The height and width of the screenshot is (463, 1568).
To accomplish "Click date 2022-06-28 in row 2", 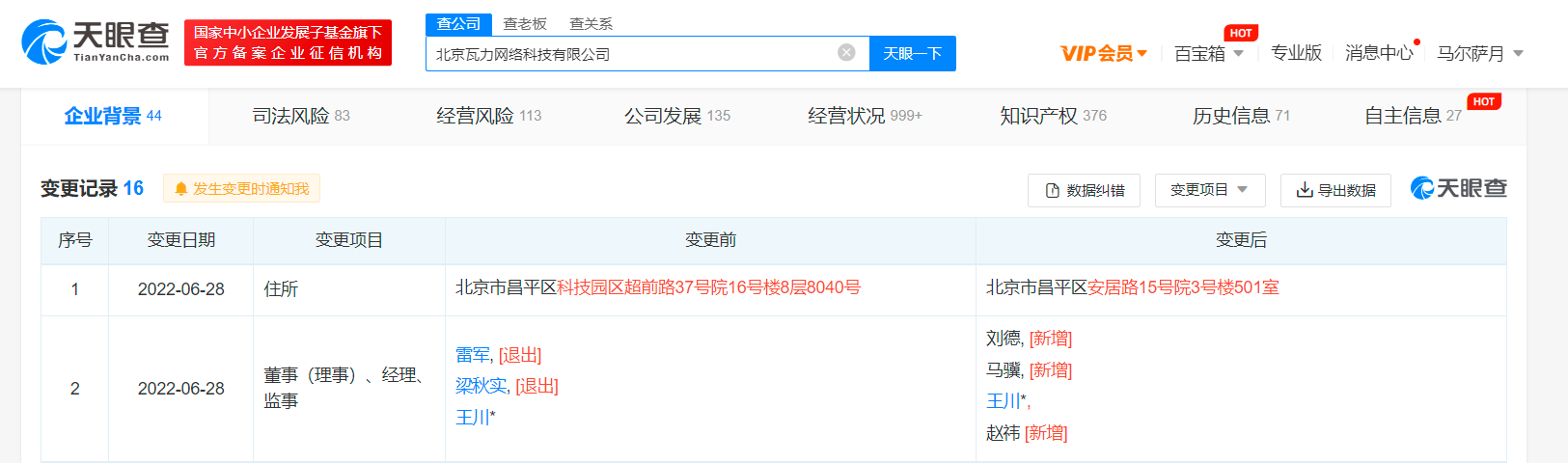I will [180, 389].
